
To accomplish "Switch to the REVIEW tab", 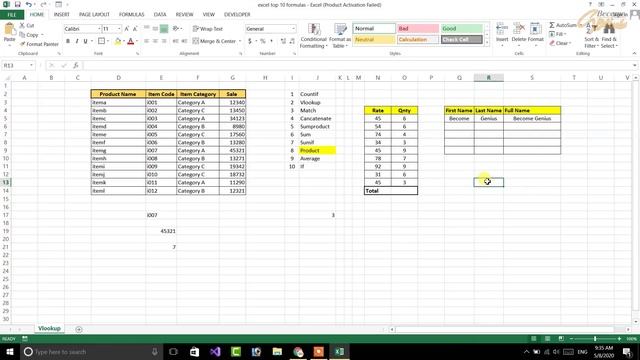I will click(x=184, y=15).
